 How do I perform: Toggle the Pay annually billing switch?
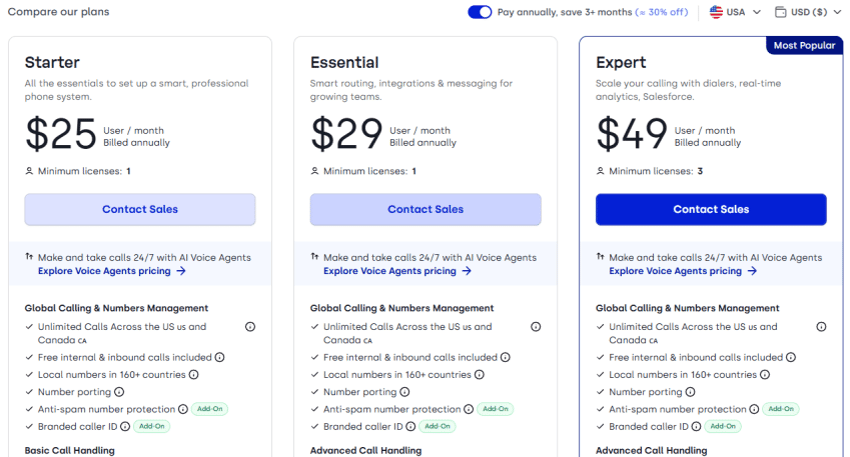pos(480,12)
